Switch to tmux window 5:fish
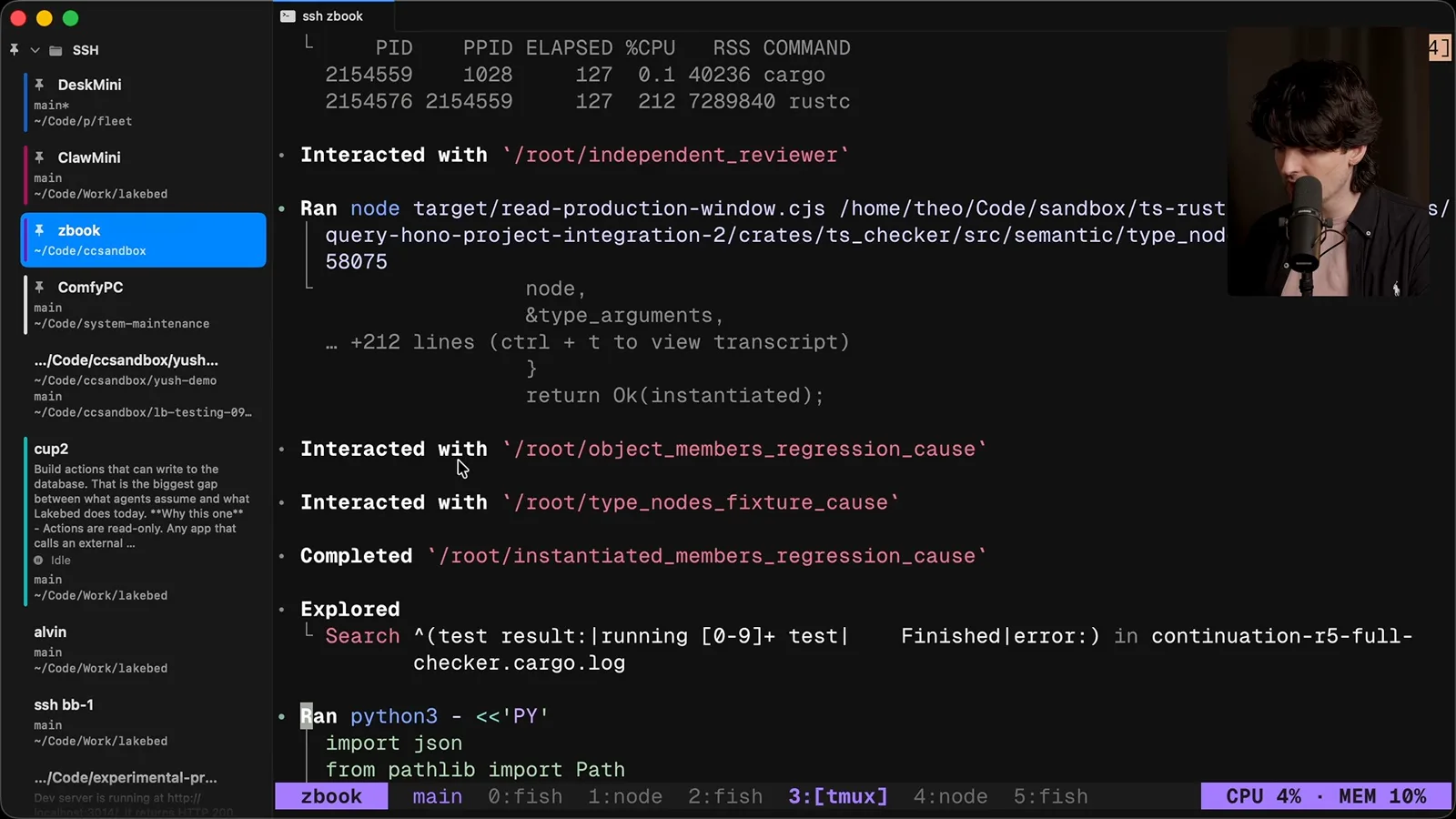Image resolution: width=1456 pixels, height=819 pixels. coord(1050,796)
